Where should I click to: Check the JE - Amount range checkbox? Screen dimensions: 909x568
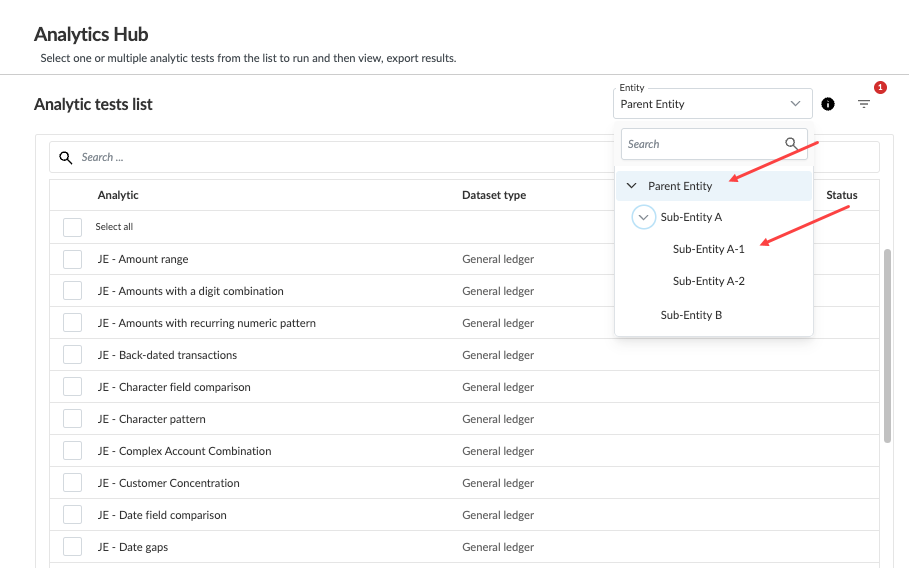[72, 259]
